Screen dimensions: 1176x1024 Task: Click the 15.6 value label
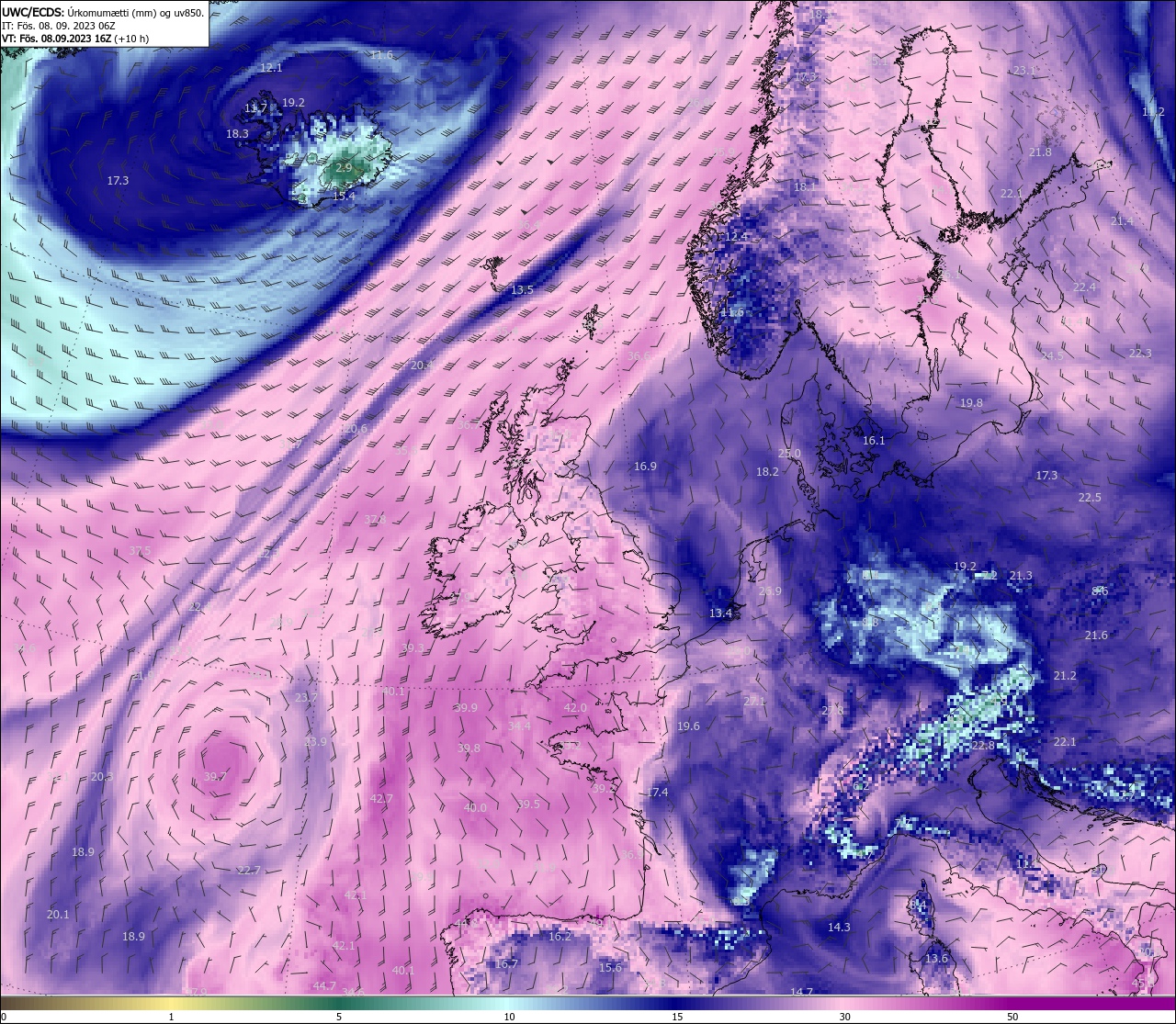point(610,968)
